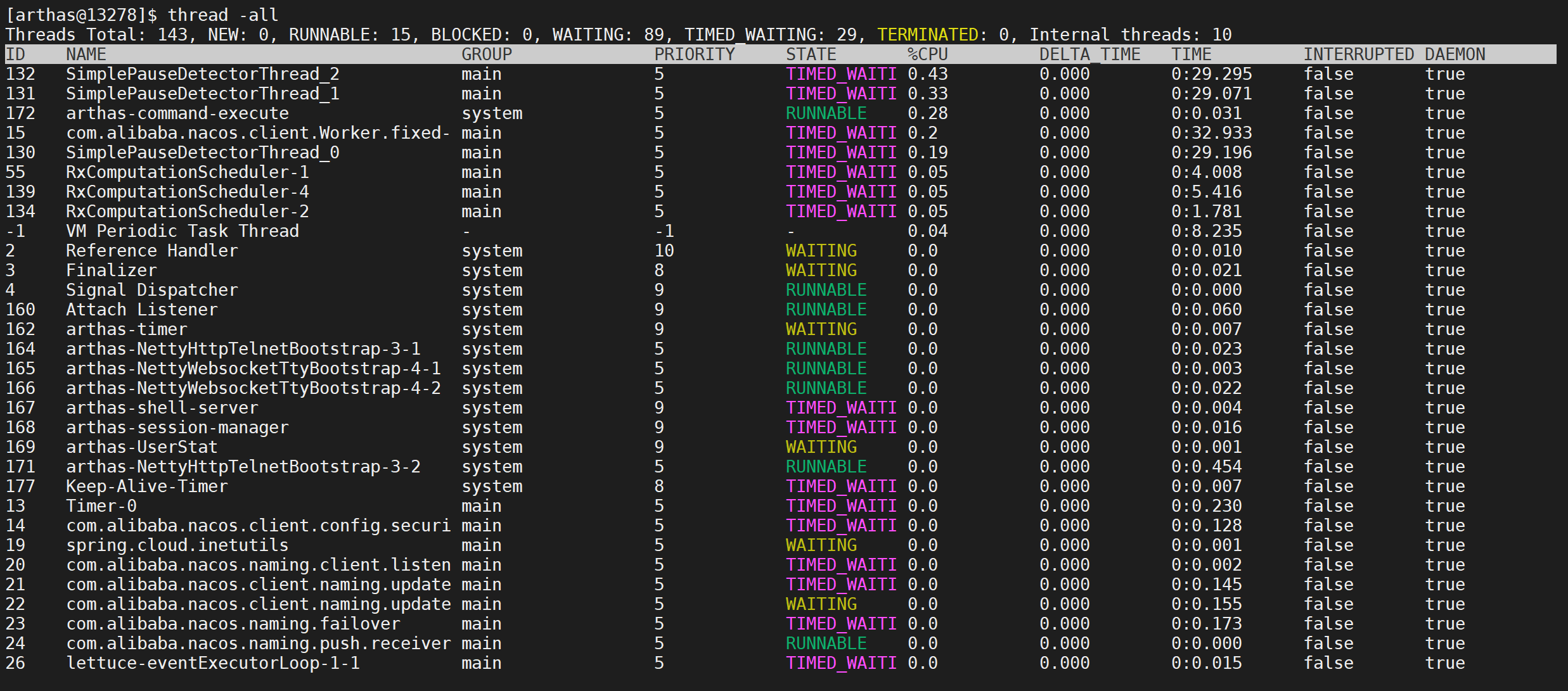Click com.alibaba.nacos.client.Worker.fixed- thread name

(x=259, y=133)
